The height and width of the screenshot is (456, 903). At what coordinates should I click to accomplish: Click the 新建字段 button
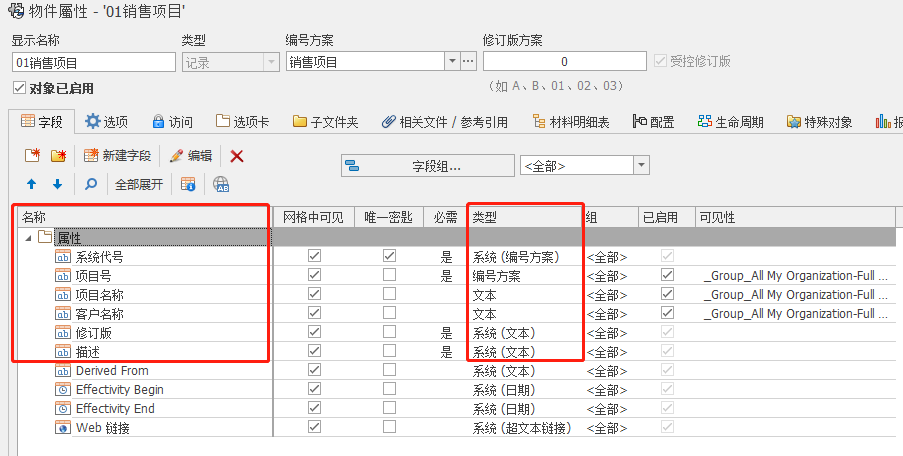118,156
